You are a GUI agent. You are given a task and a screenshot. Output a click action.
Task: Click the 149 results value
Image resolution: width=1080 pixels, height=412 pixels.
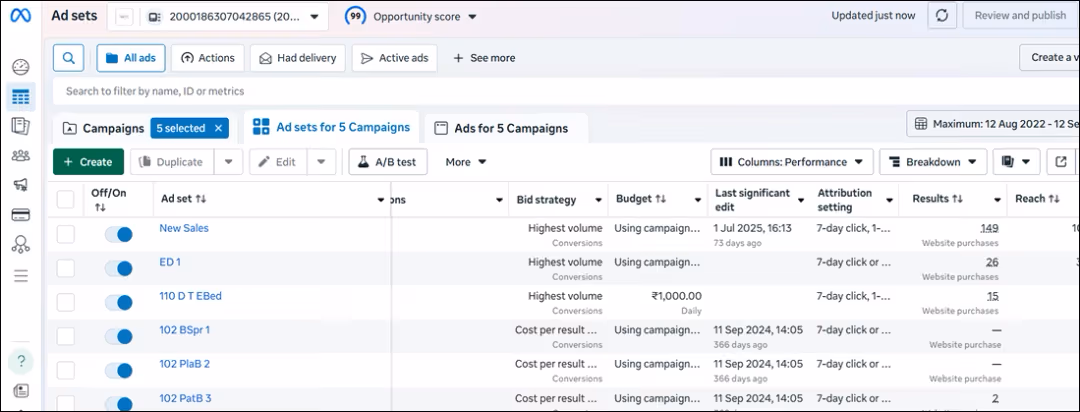coord(989,228)
